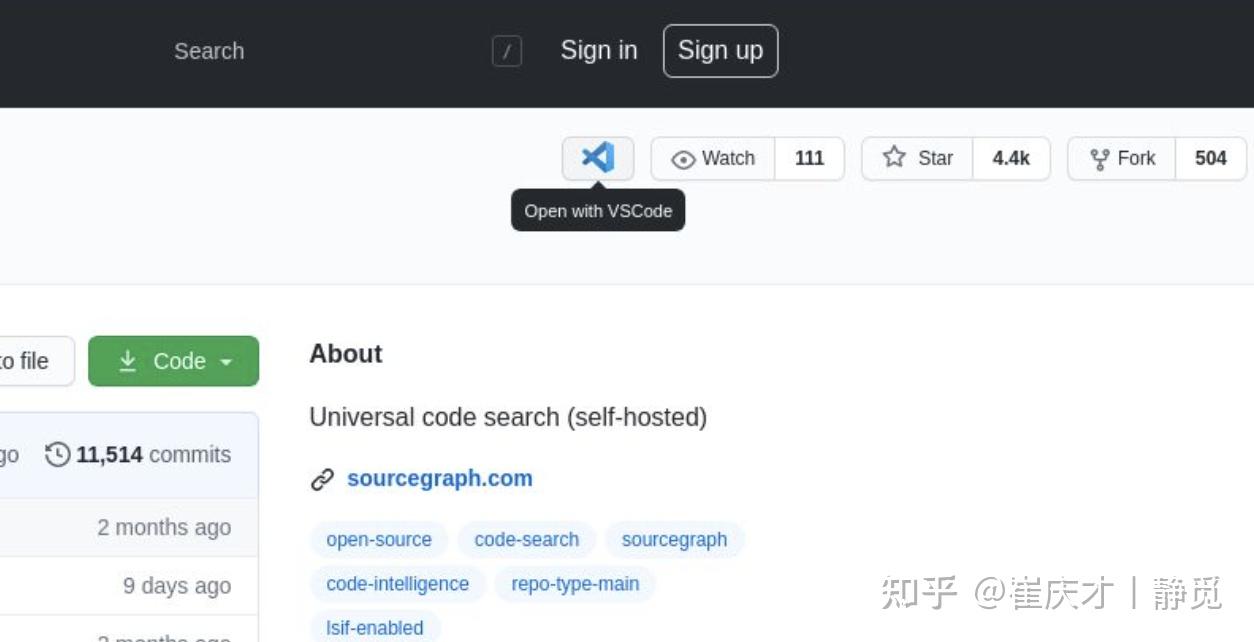Viewport: 1254px width, 642px height.
Task: Open the repo-type-main topic tag
Action: click(x=575, y=584)
